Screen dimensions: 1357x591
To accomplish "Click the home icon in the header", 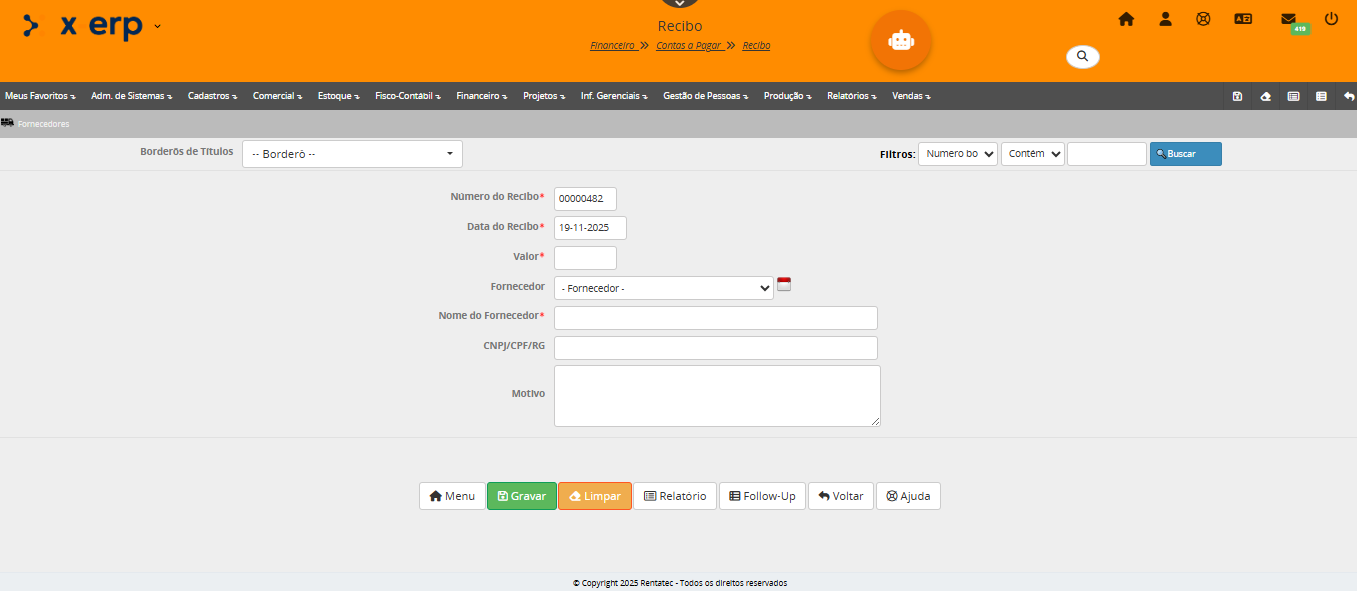I will pyautogui.click(x=1126, y=19).
